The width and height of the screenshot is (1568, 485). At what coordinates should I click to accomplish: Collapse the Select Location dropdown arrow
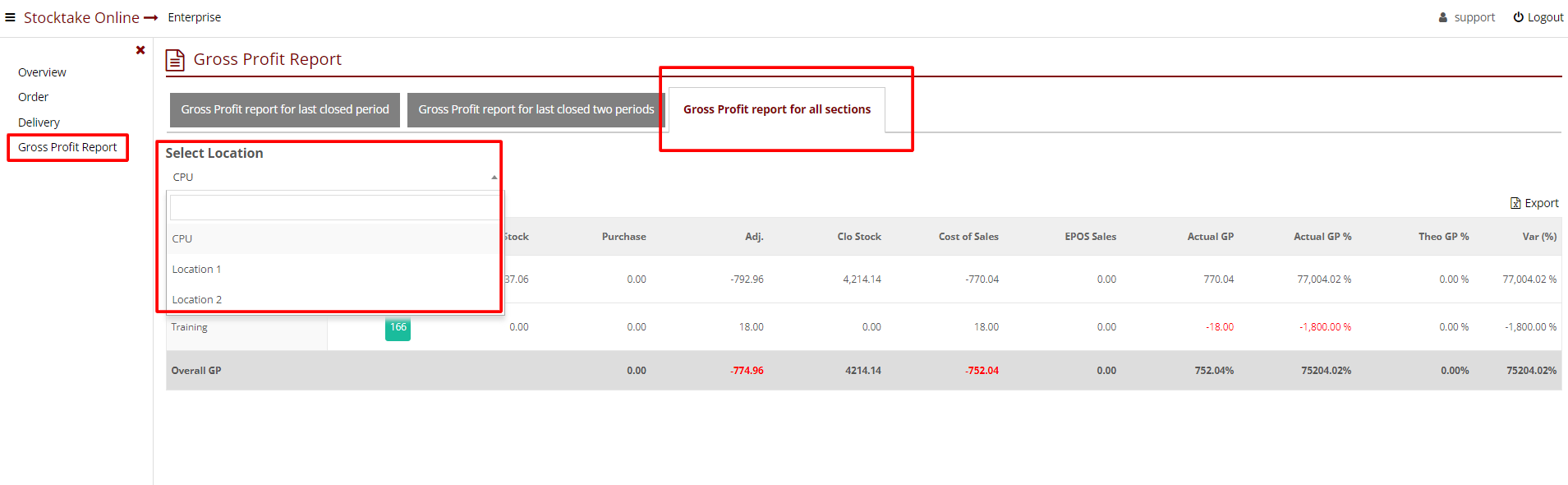click(x=494, y=178)
